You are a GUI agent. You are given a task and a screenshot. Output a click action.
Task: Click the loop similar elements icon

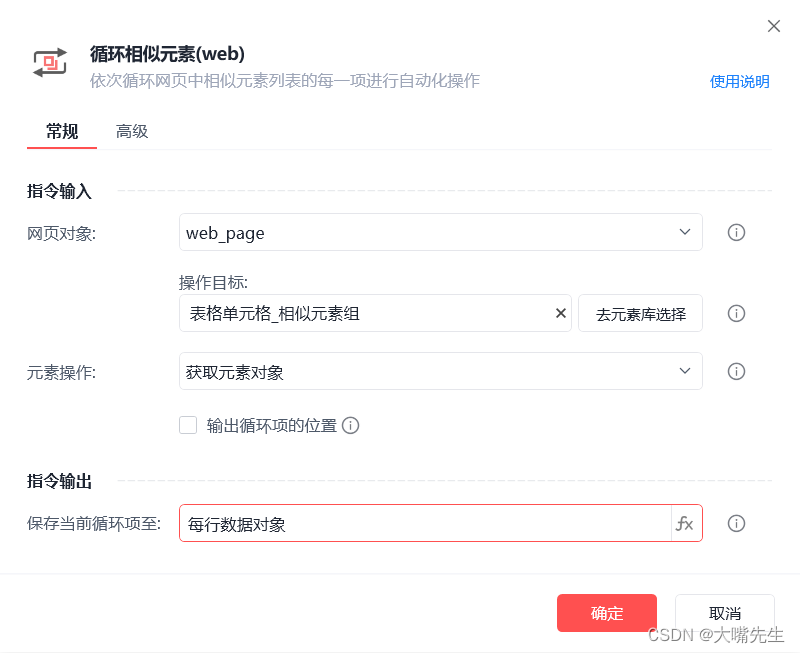pyautogui.click(x=49, y=62)
